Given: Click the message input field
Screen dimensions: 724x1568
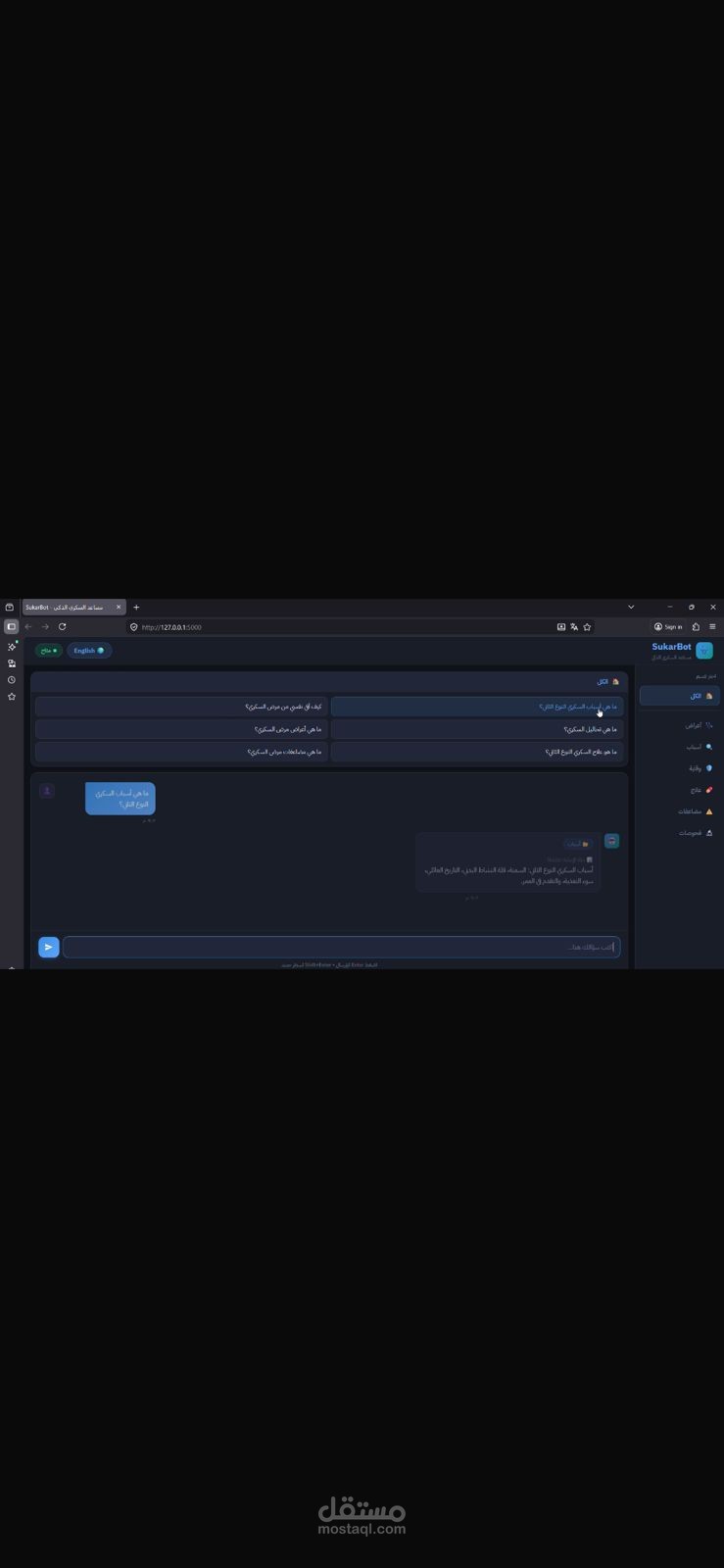Looking at the screenshot, I should [x=341, y=947].
